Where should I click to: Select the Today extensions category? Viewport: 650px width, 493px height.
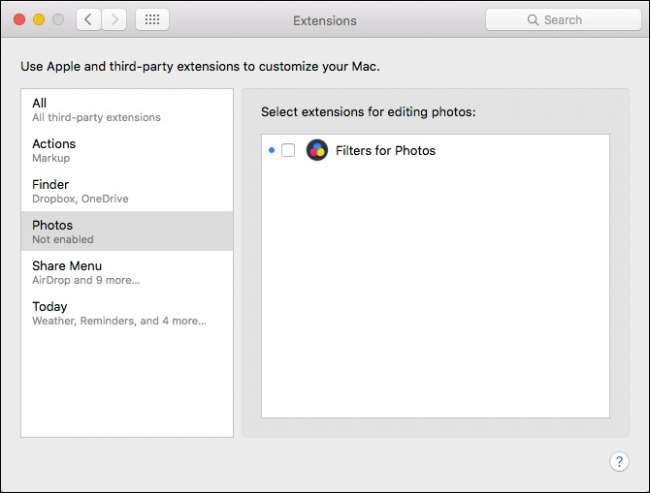(127, 313)
